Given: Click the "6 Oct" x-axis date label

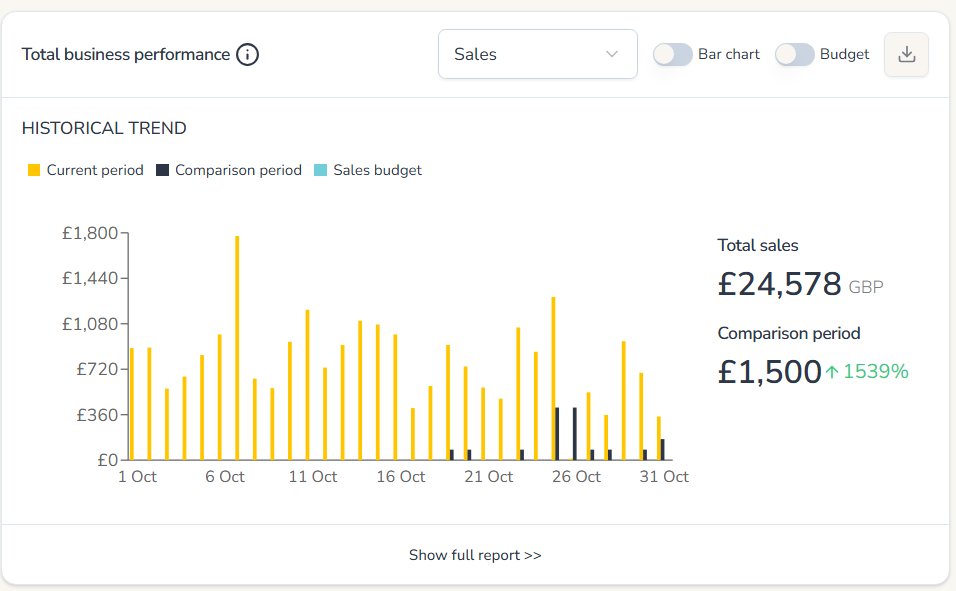Looking at the screenshot, I should point(225,477).
